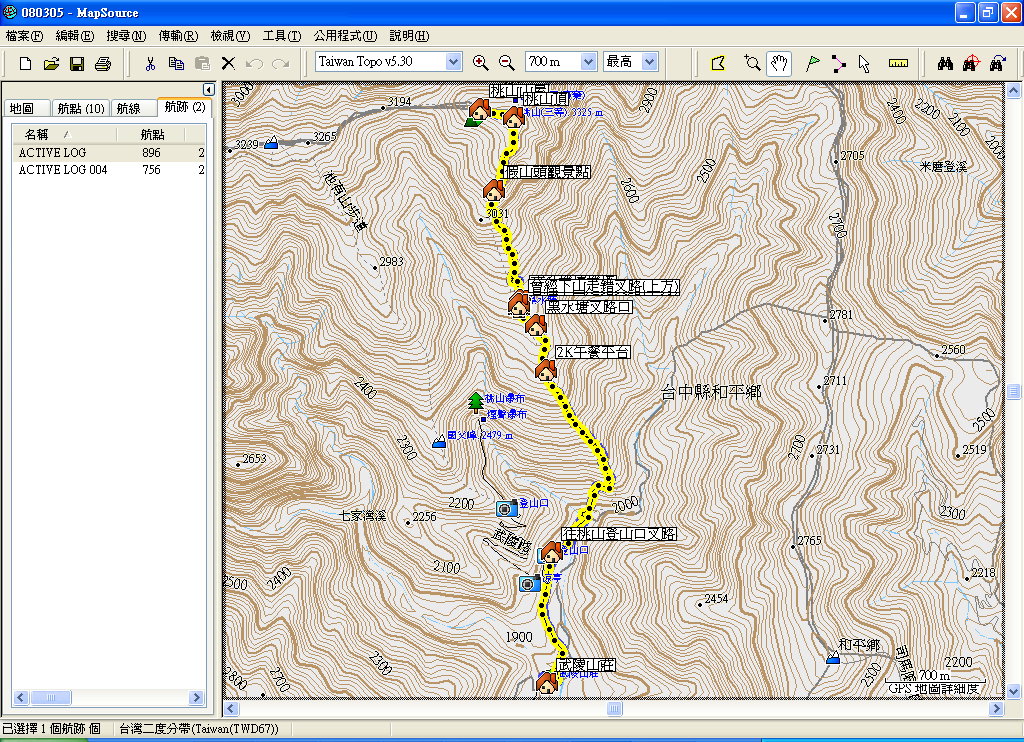This screenshot has height=742, width=1024.
Task: Click the green tree 桃山瀑布 marker
Action: (x=476, y=402)
